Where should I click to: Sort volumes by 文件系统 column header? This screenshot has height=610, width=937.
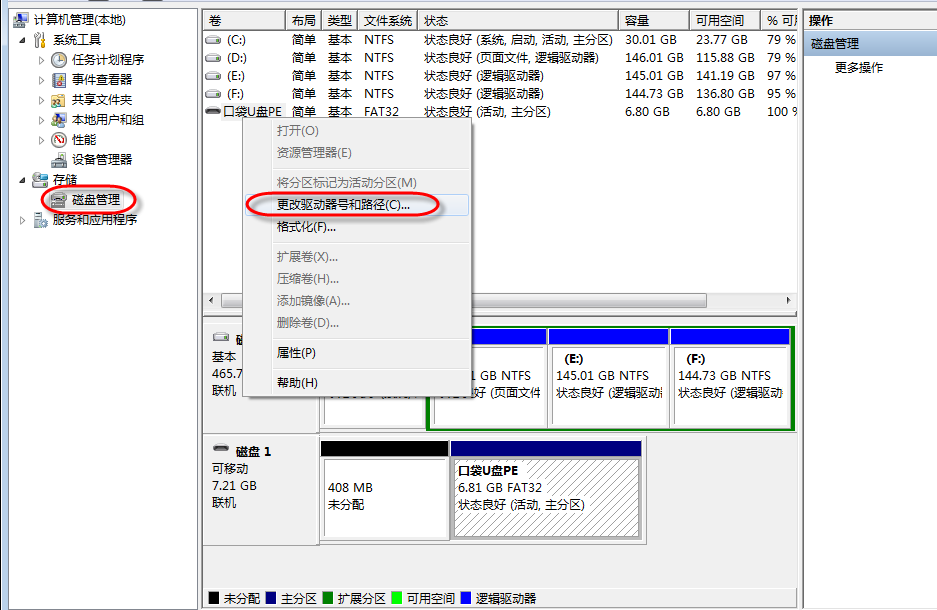(385, 20)
